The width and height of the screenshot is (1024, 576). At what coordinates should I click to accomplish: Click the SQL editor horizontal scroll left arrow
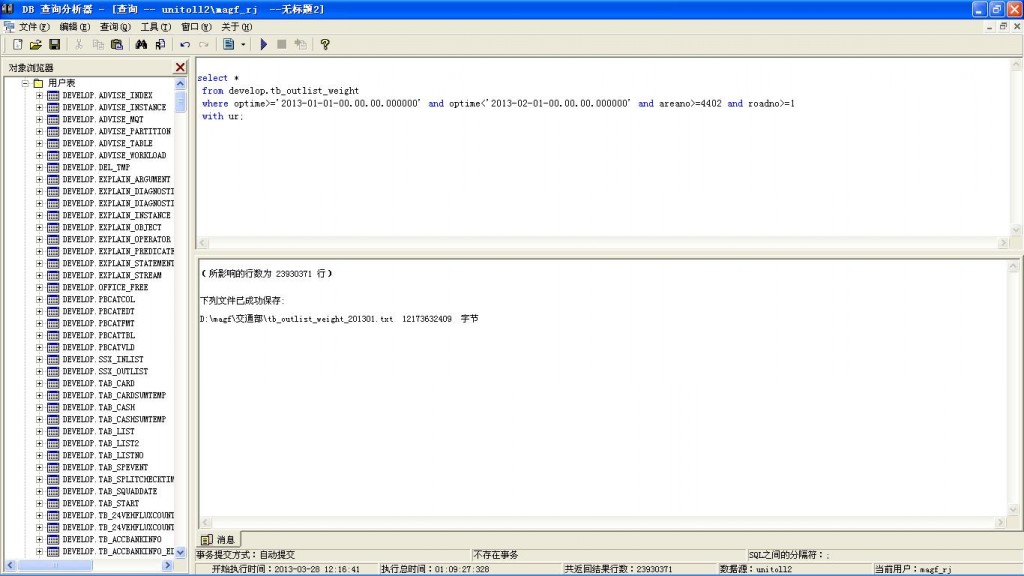point(203,243)
